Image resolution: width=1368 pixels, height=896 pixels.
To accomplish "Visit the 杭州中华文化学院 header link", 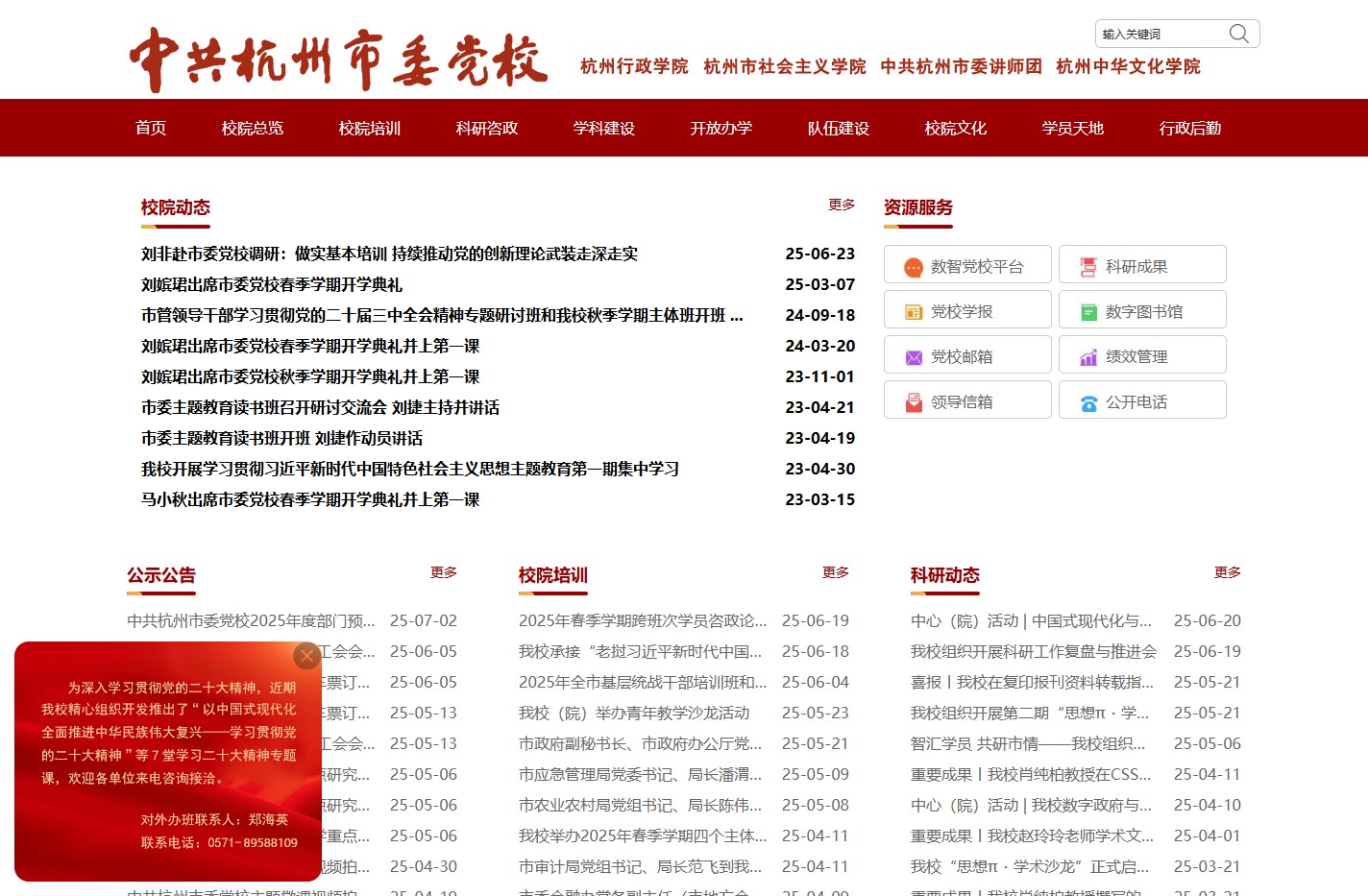I will [1128, 66].
